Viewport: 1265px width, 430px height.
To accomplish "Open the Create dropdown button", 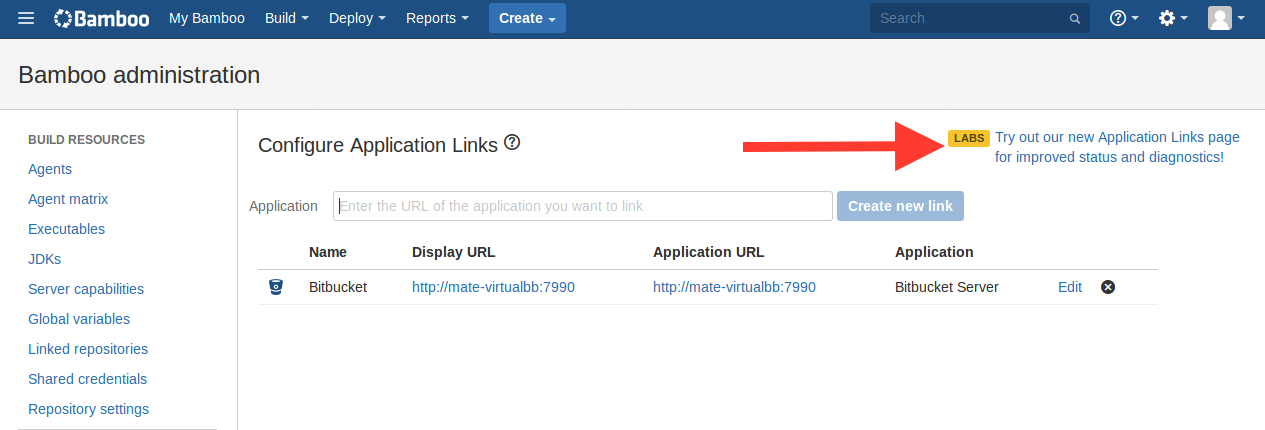I will pyautogui.click(x=527, y=18).
